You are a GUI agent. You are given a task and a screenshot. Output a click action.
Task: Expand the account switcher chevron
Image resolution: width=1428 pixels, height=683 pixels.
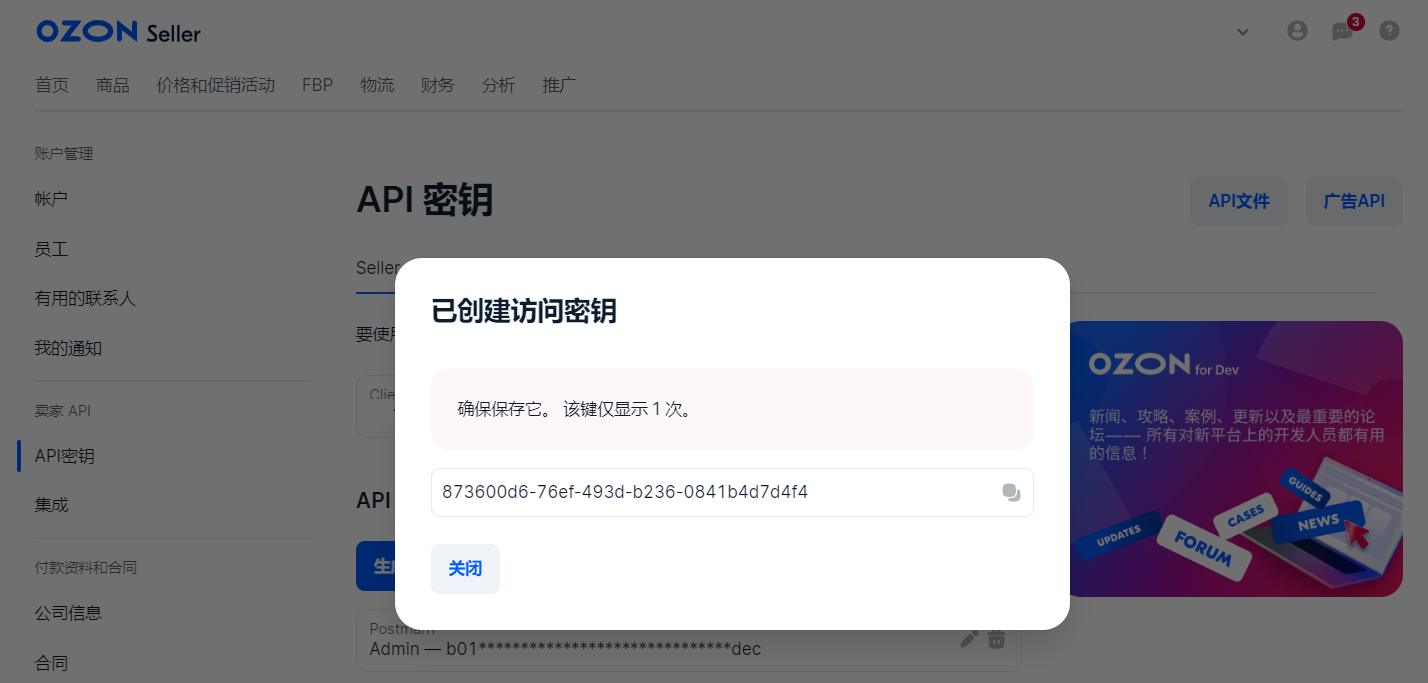(x=1242, y=31)
